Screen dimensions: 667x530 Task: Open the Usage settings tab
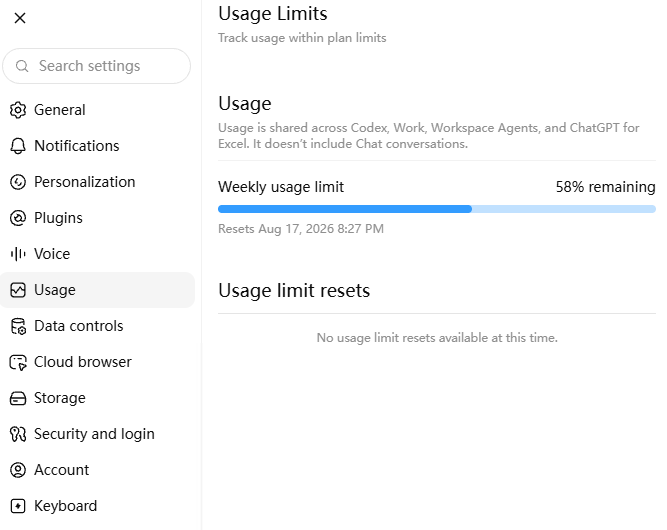(97, 290)
